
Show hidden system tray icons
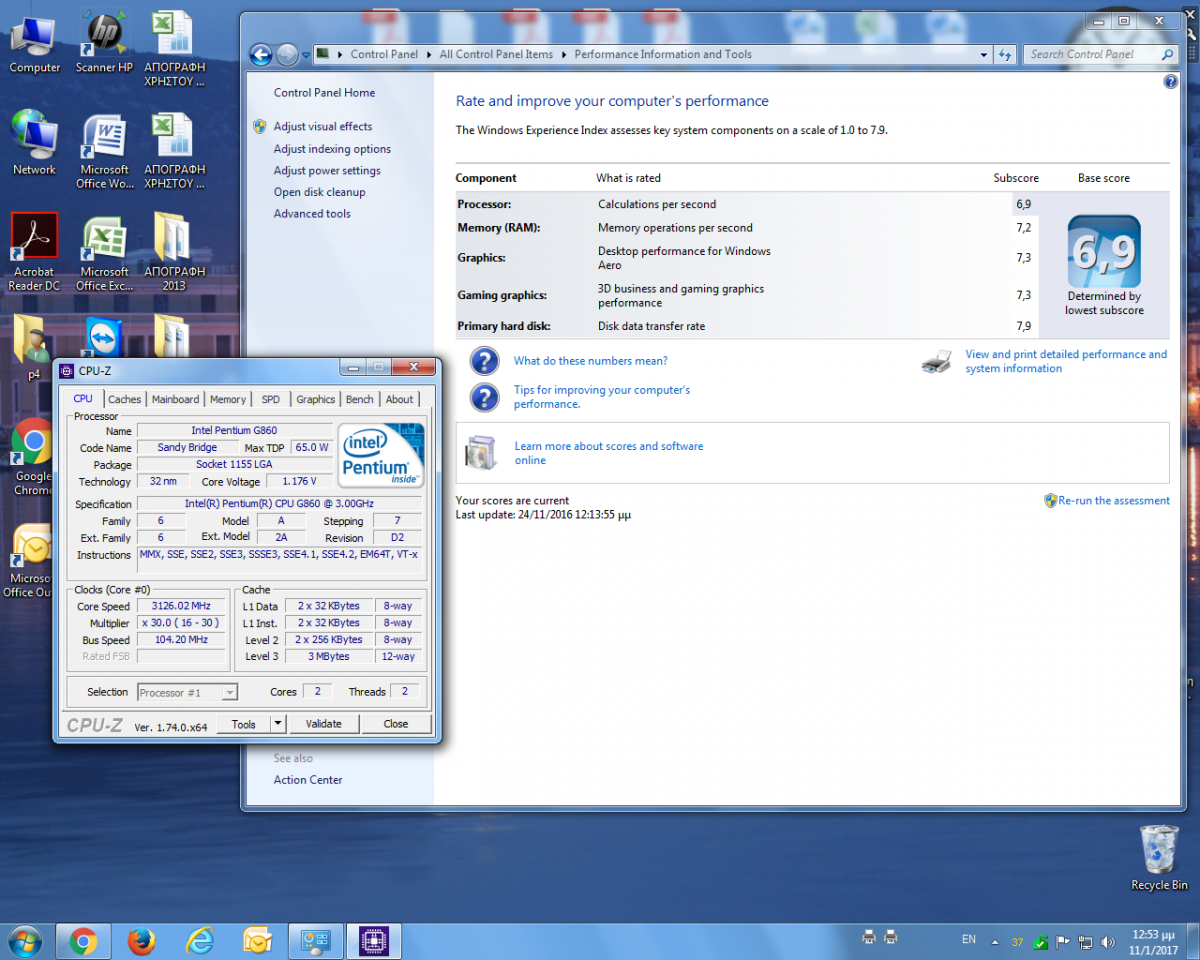[994, 942]
